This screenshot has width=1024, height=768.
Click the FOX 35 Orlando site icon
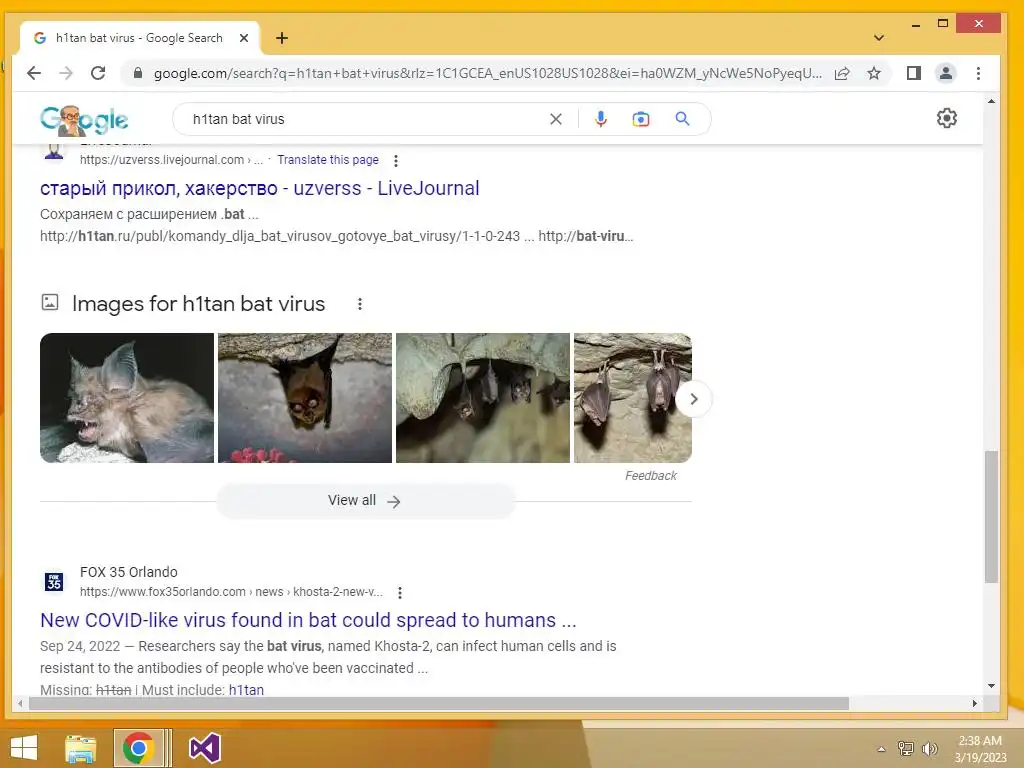coord(54,581)
